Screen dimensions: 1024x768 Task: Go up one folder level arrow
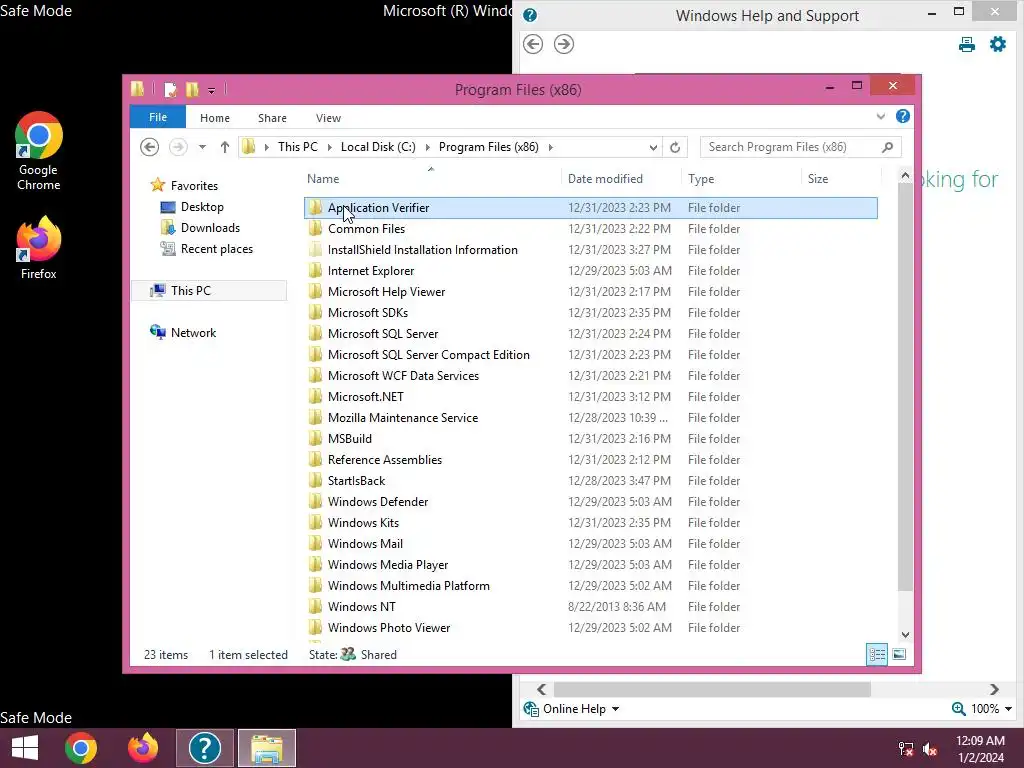[x=225, y=147]
